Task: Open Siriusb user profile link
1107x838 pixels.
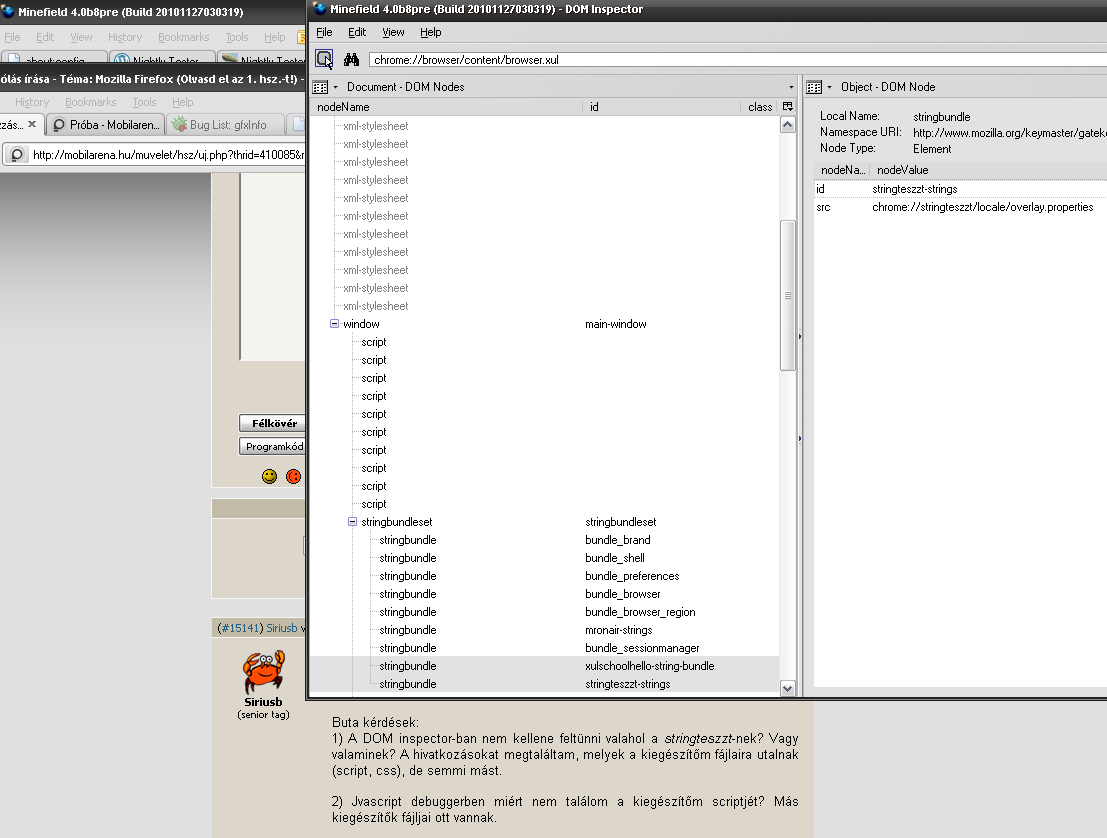Action: [282, 628]
